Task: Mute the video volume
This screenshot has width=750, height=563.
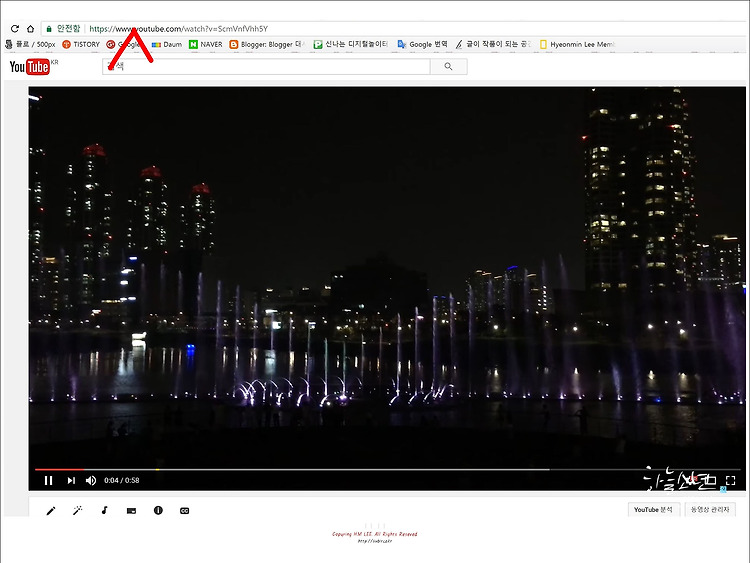Action: pyautogui.click(x=91, y=480)
